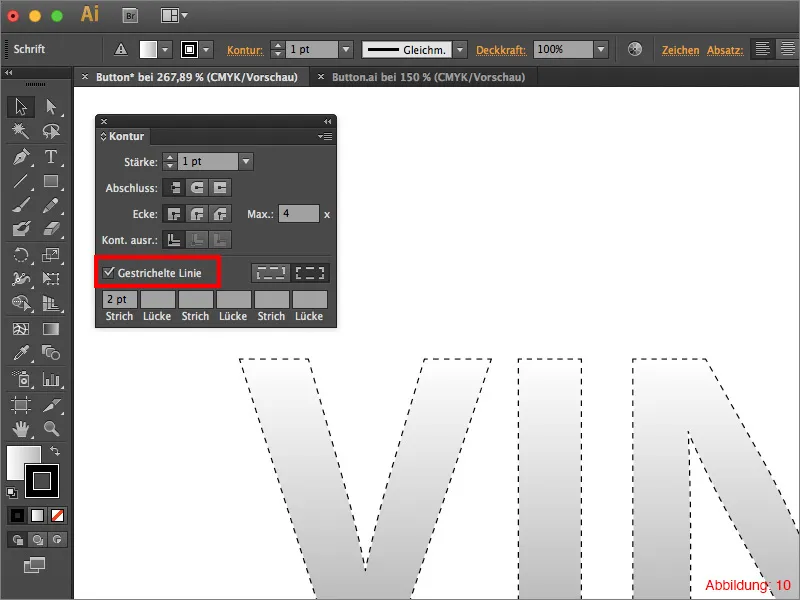This screenshot has width=800, height=600.
Task: Uncheck Gestrichelte Linie checkbox
Action: (108, 272)
